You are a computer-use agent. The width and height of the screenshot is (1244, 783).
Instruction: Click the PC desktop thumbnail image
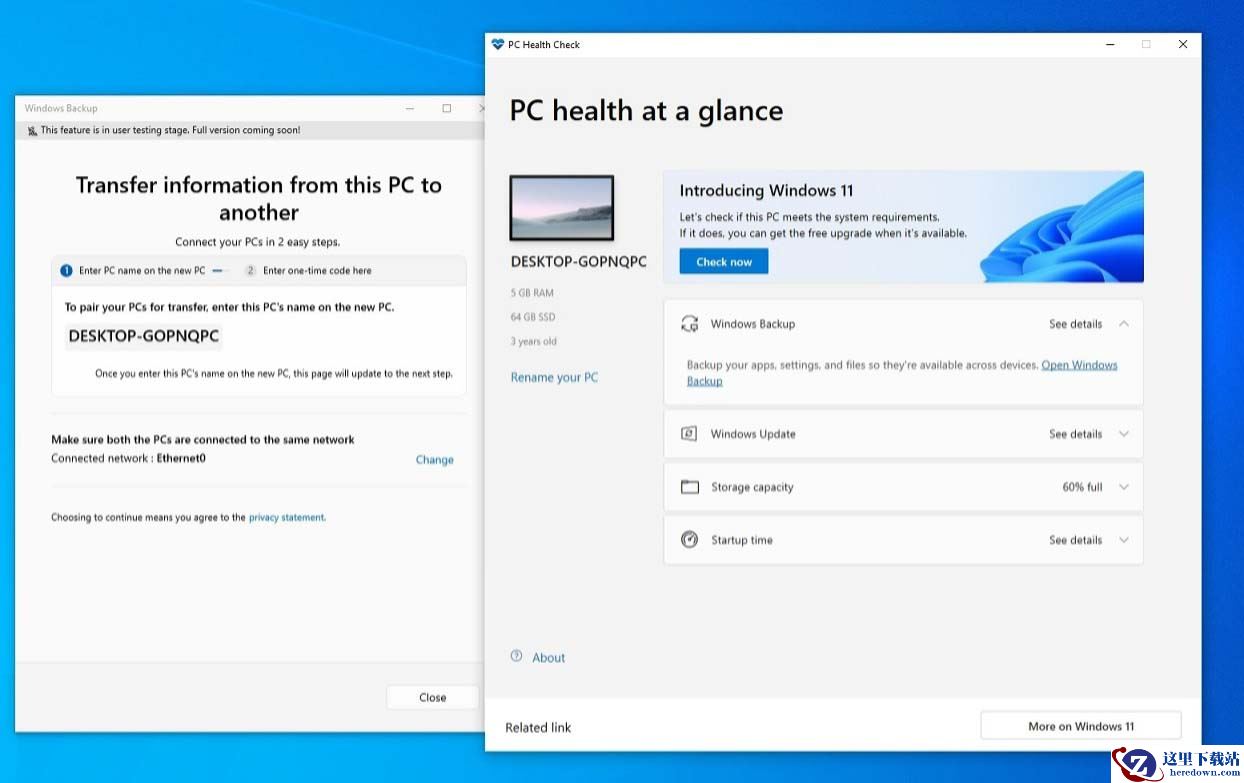[562, 208]
